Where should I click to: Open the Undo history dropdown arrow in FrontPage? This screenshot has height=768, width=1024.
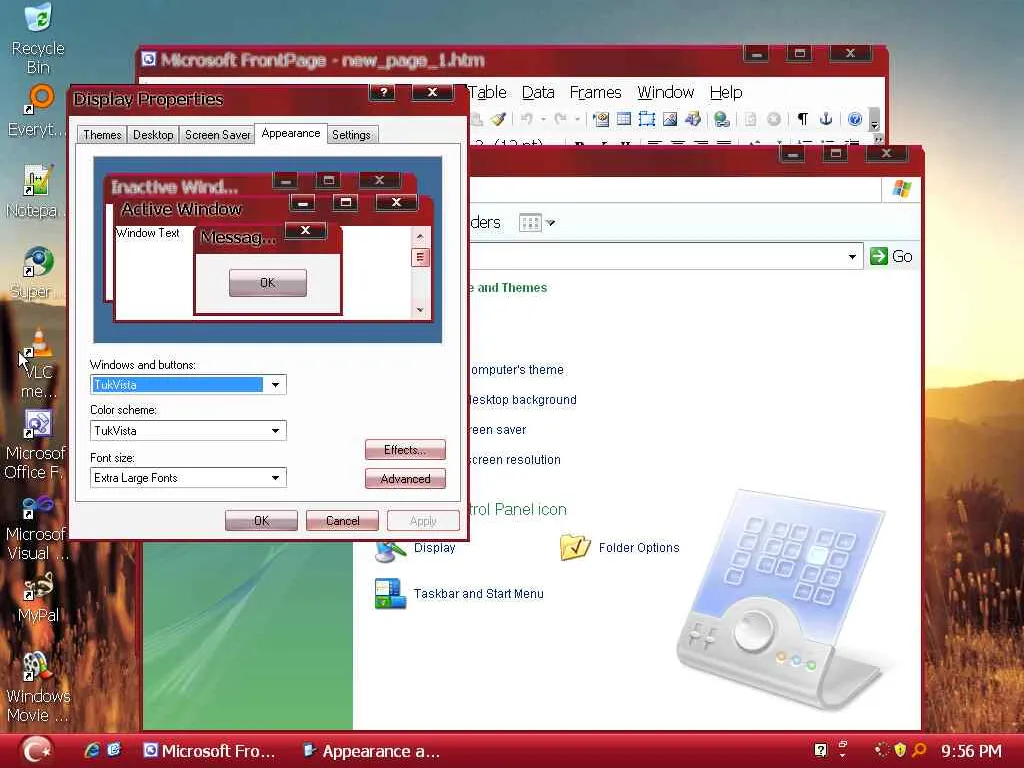pyautogui.click(x=543, y=119)
